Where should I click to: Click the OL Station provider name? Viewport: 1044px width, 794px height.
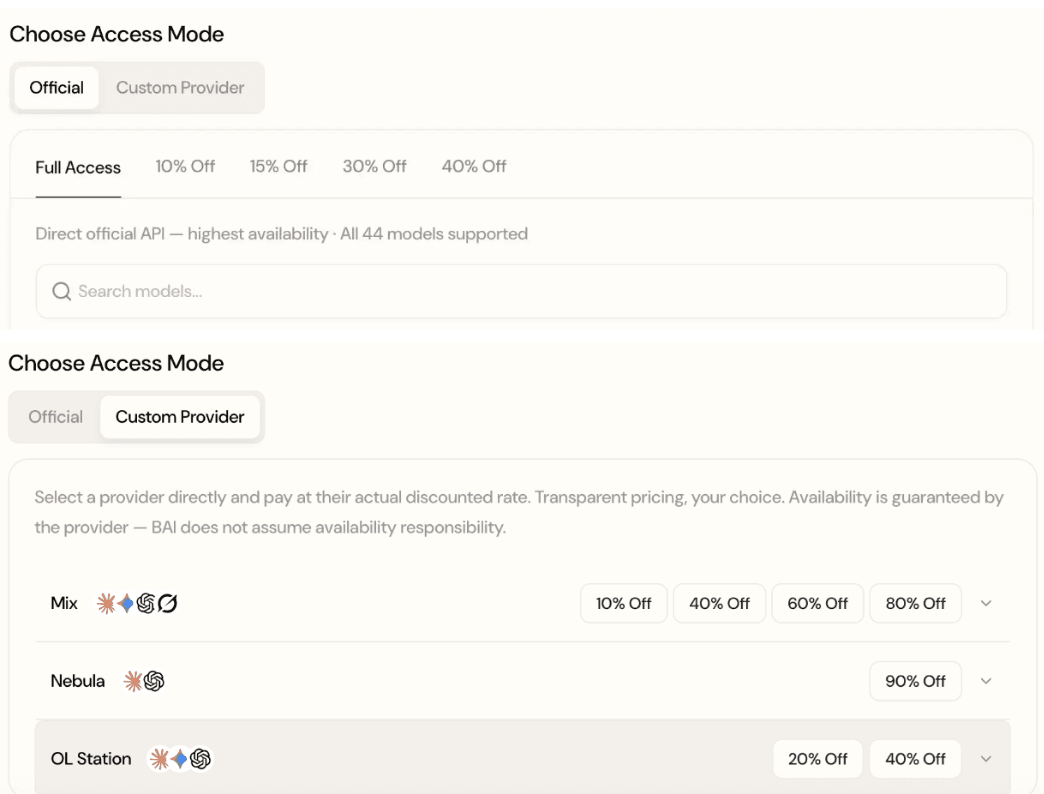pyautogui.click(x=91, y=759)
